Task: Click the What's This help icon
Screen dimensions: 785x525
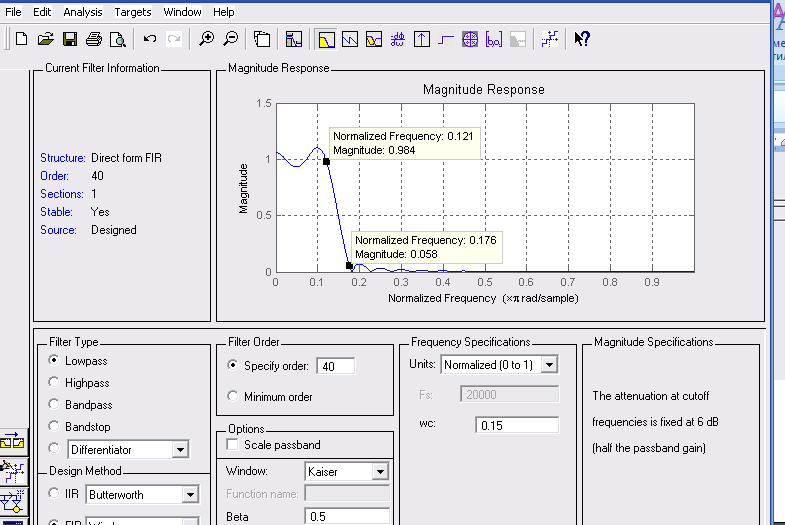Action: point(582,39)
